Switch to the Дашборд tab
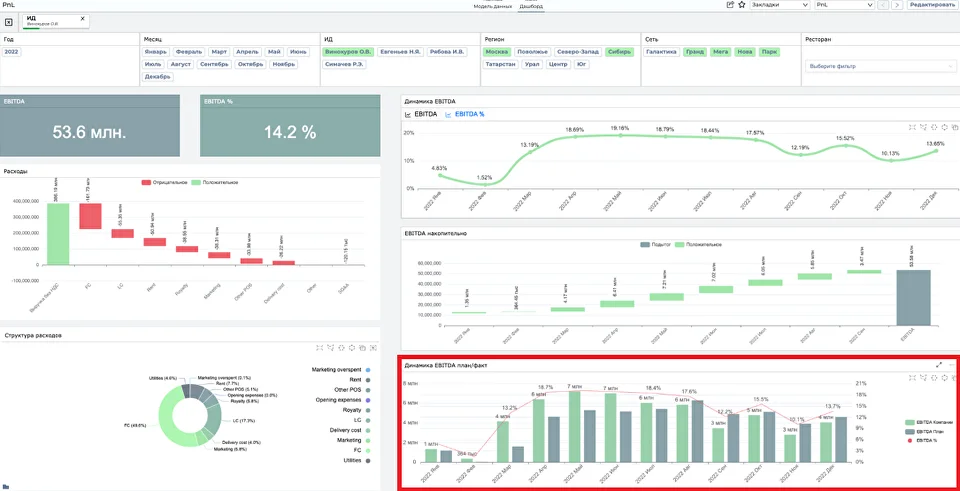Viewport: 960px width, 491px height. (531, 6)
